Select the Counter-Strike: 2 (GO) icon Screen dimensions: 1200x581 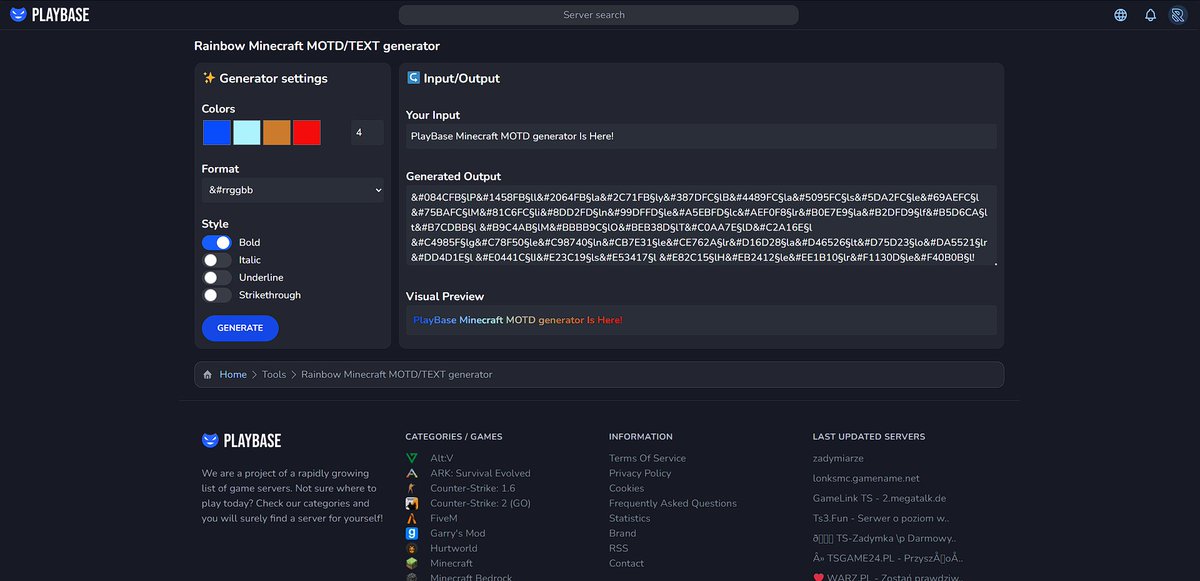pos(411,503)
